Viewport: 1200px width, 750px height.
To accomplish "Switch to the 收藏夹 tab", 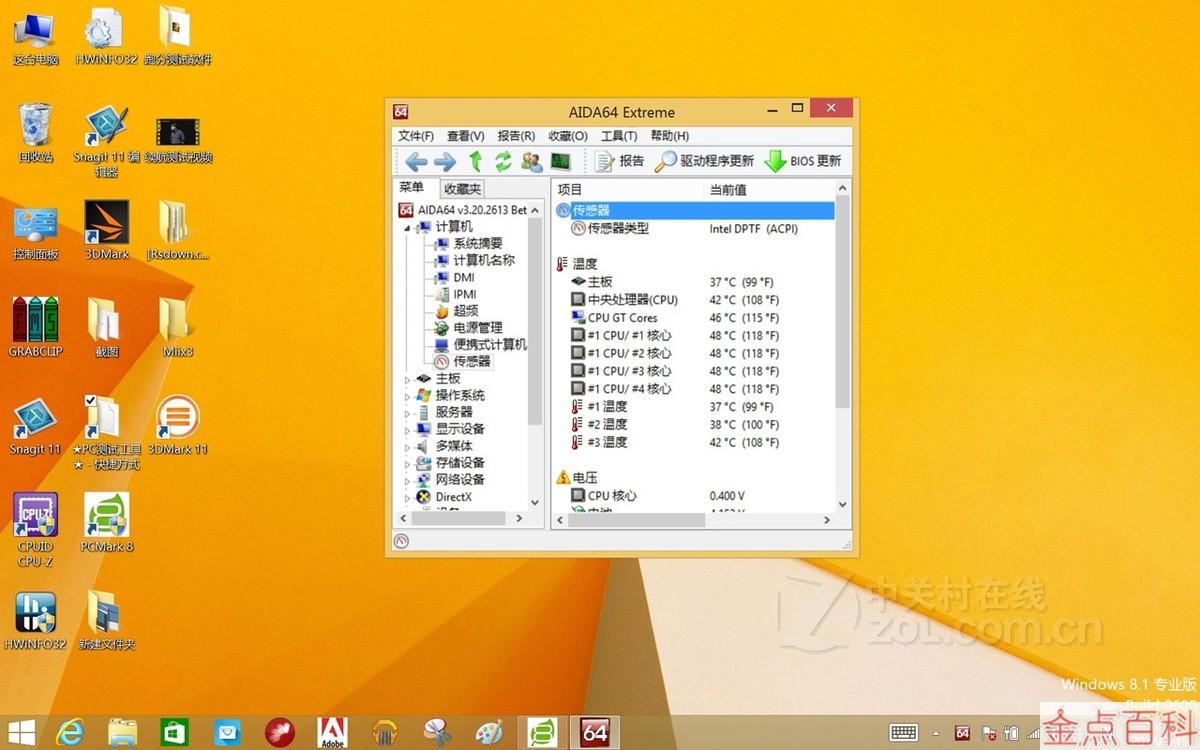I will [461, 188].
